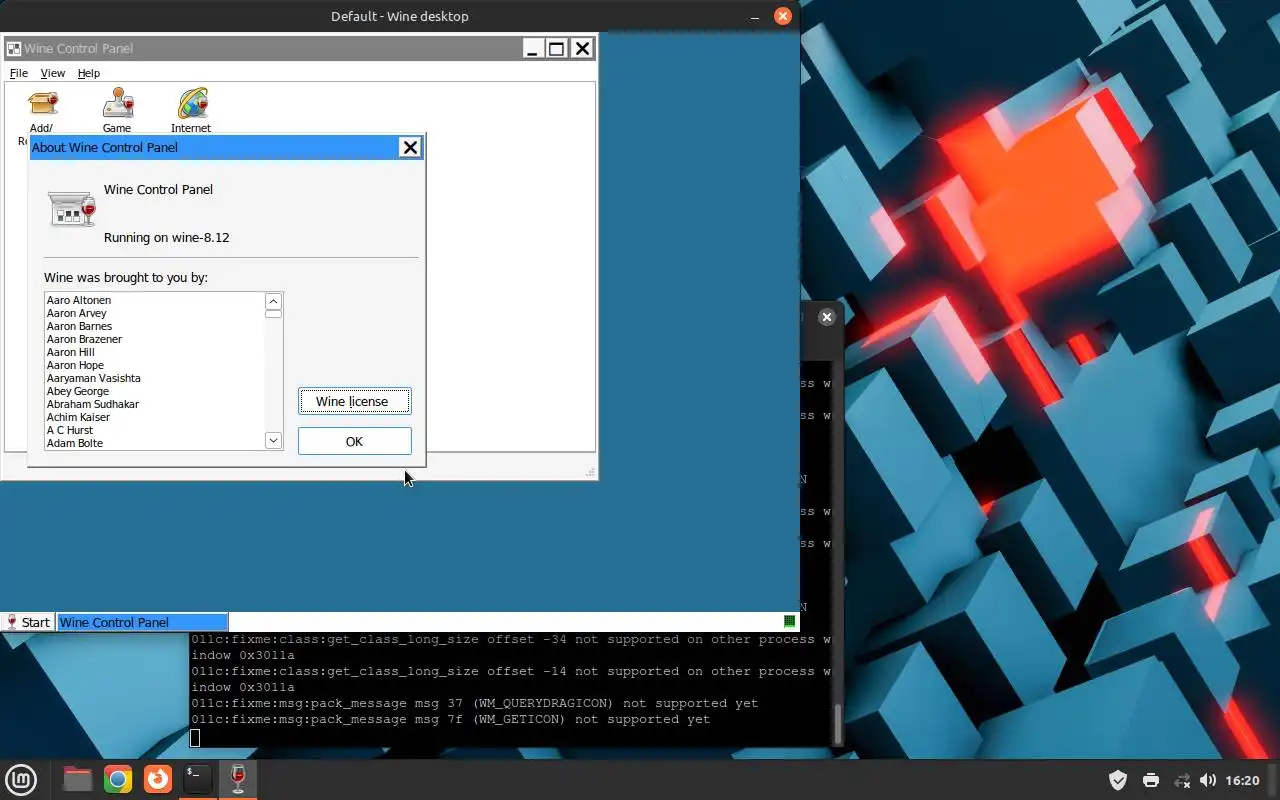The width and height of the screenshot is (1280, 800).
Task: Click the contributors list scroll down arrow
Action: [x=273, y=440]
